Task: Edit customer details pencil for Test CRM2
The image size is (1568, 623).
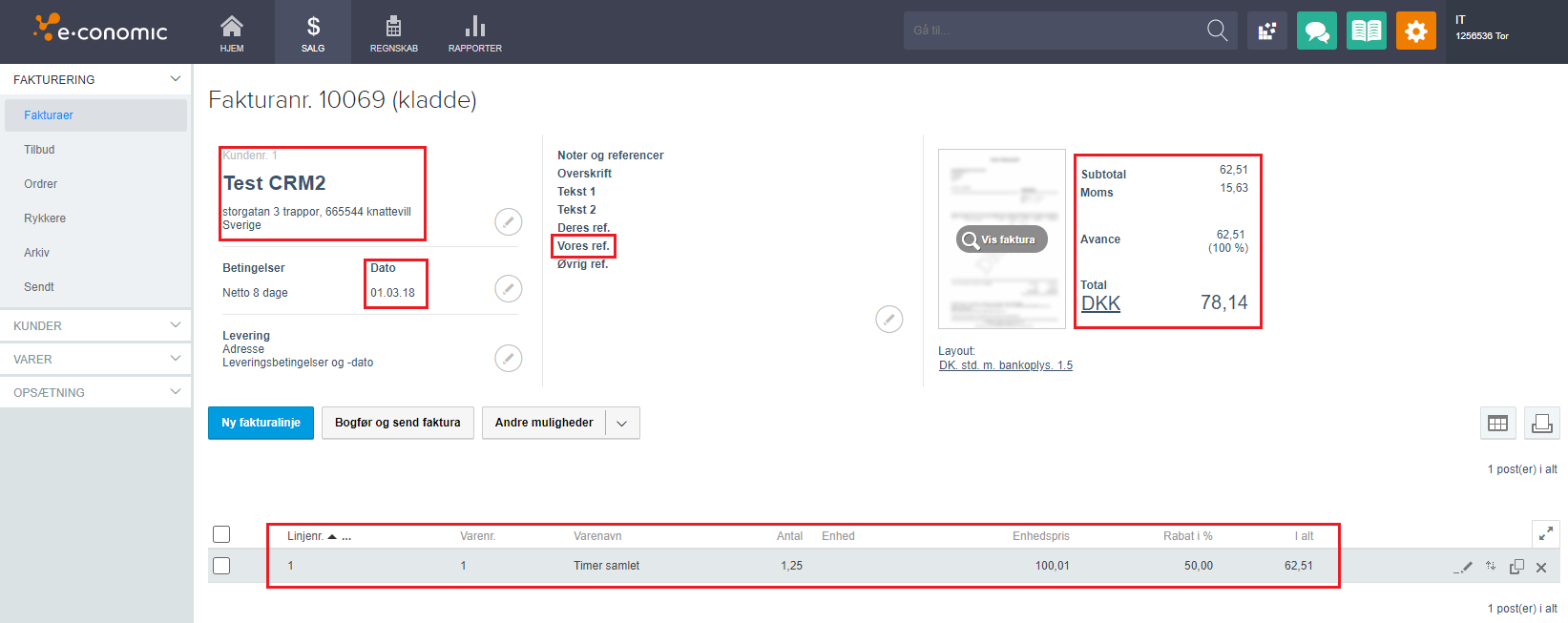Action: click(x=508, y=221)
